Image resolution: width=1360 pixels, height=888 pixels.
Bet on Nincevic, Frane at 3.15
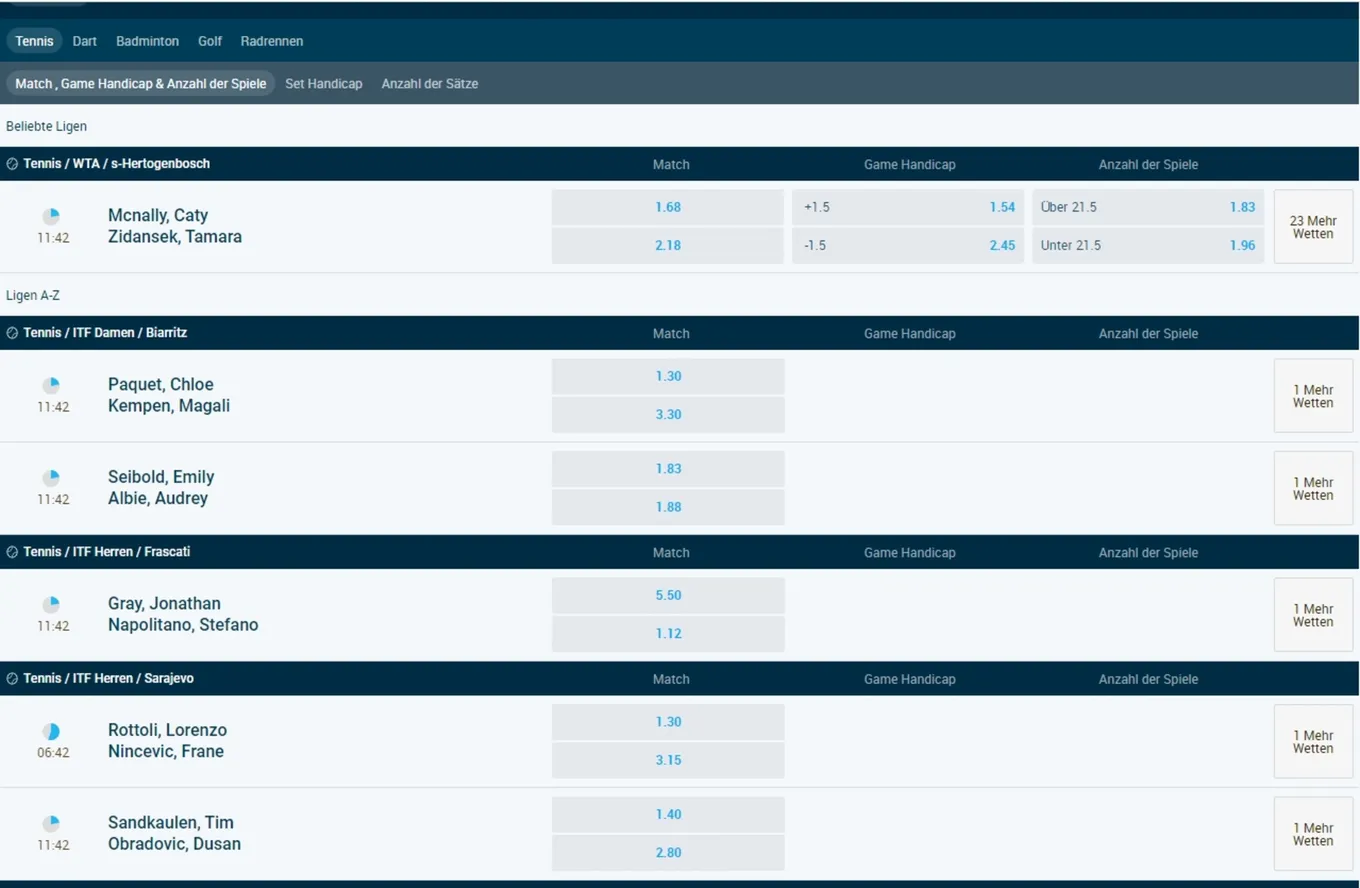[668, 760]
